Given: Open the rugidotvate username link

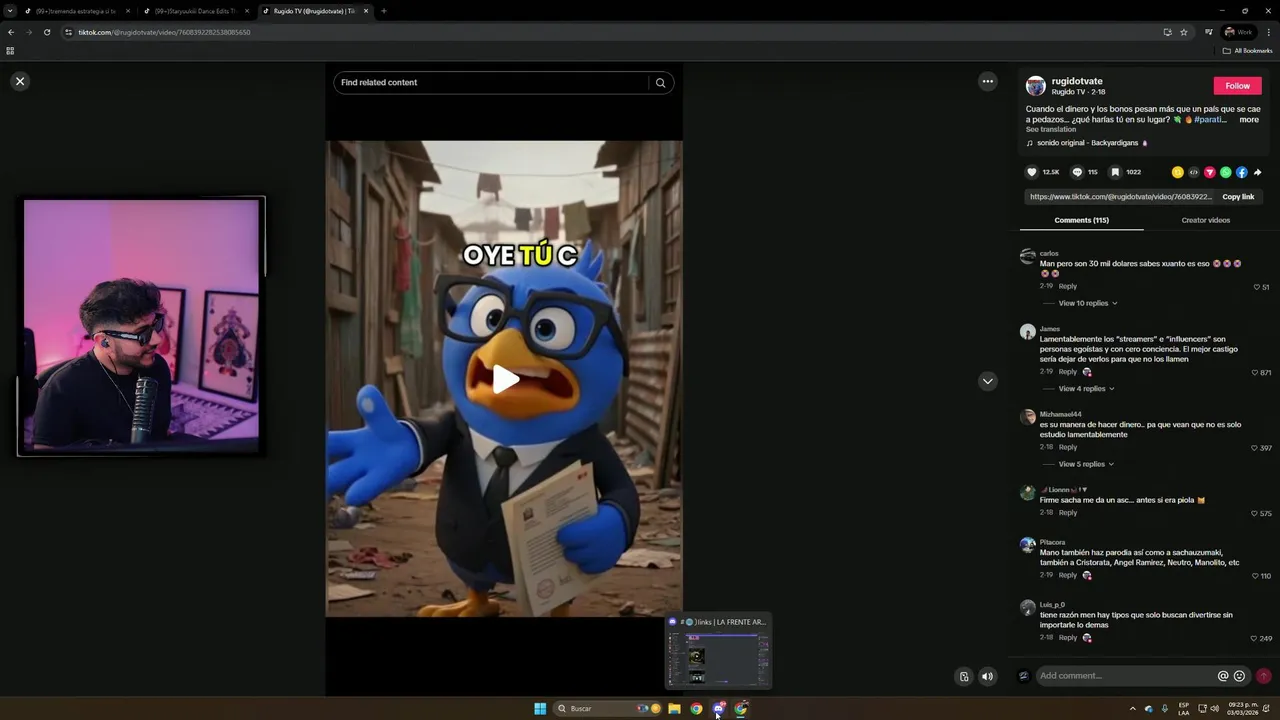Looking at the screenshot, I should coord(1077,81).
